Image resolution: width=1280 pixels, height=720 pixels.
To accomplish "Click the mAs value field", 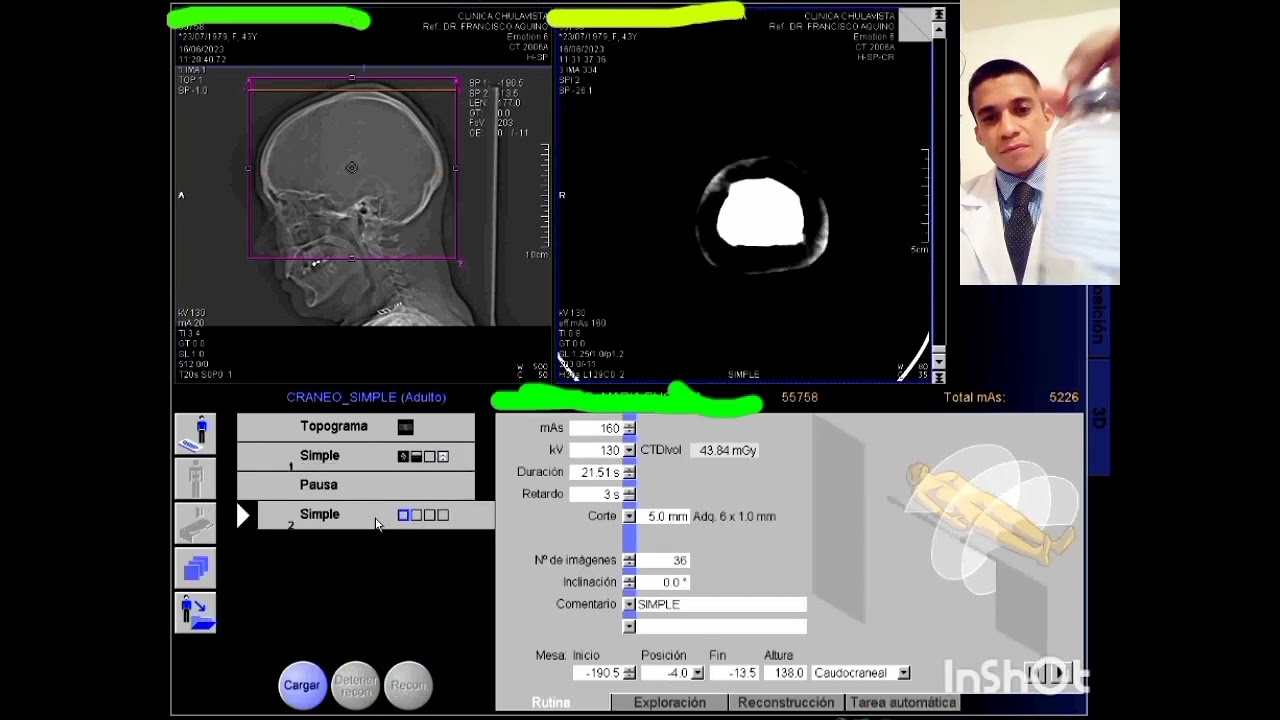I will 596,428.
